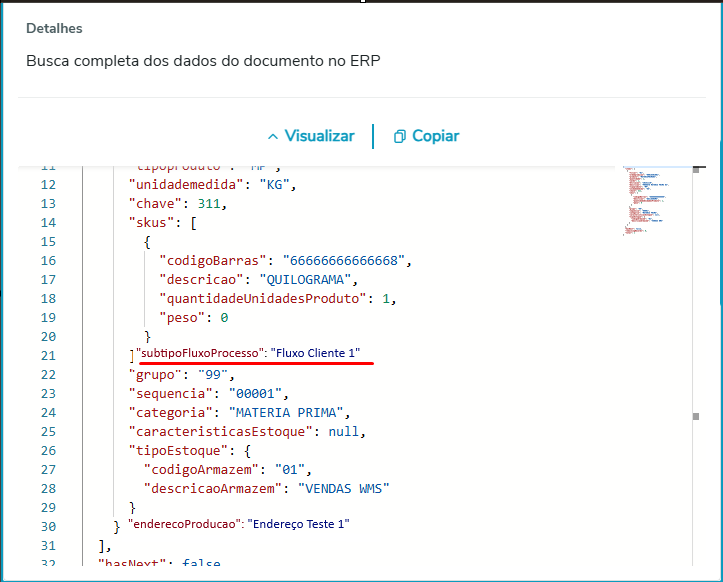This screenshot has width=723, height=582.
Task: Click the "01" value on line 27
Action: [290, 470]
